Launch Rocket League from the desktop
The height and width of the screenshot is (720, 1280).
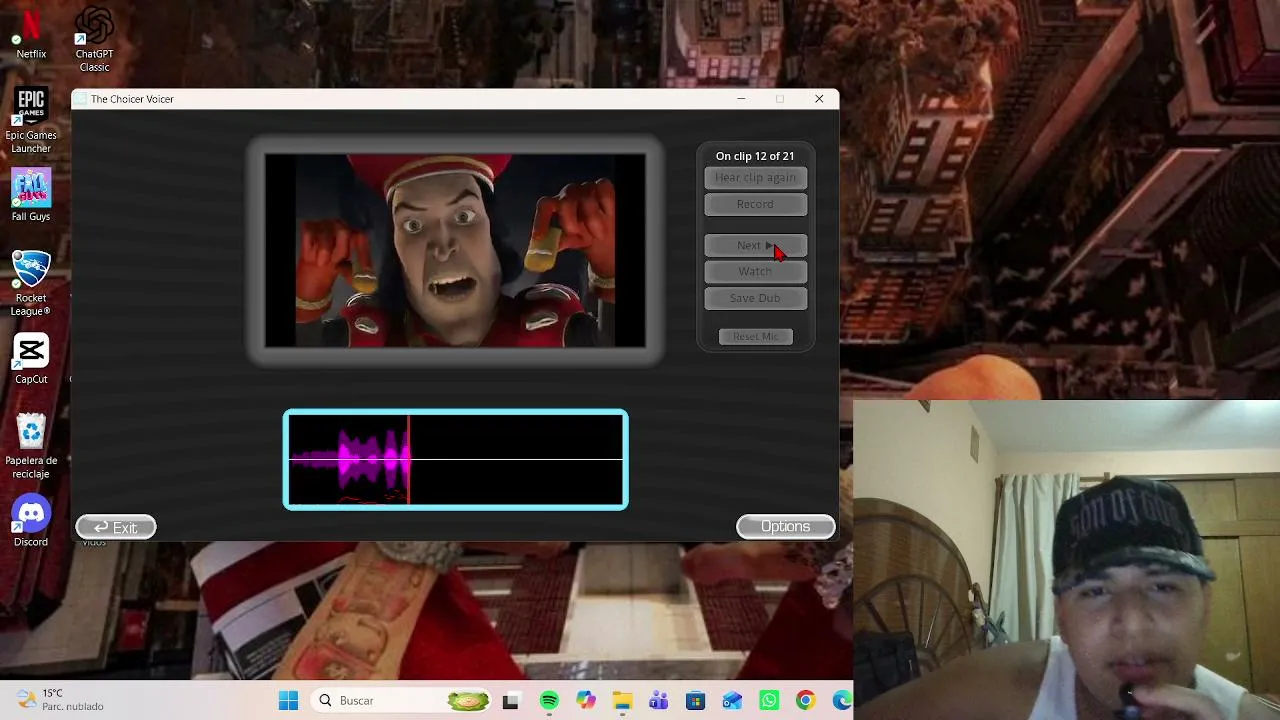(31, 284)
